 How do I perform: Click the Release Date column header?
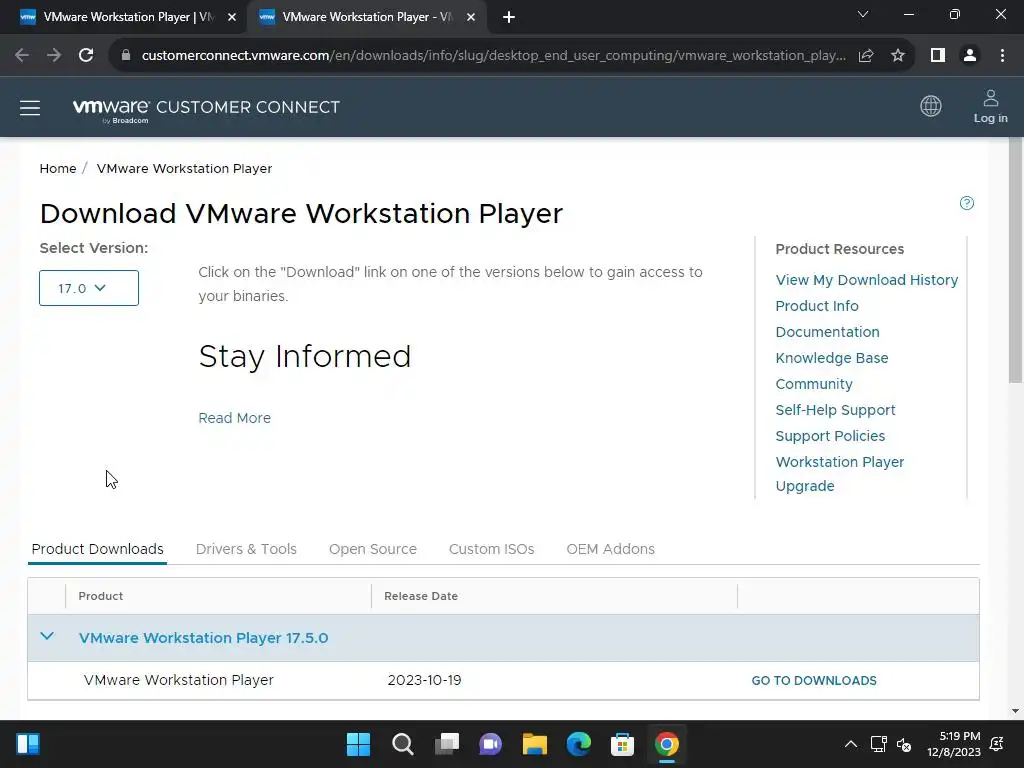(x=421, y=596)
